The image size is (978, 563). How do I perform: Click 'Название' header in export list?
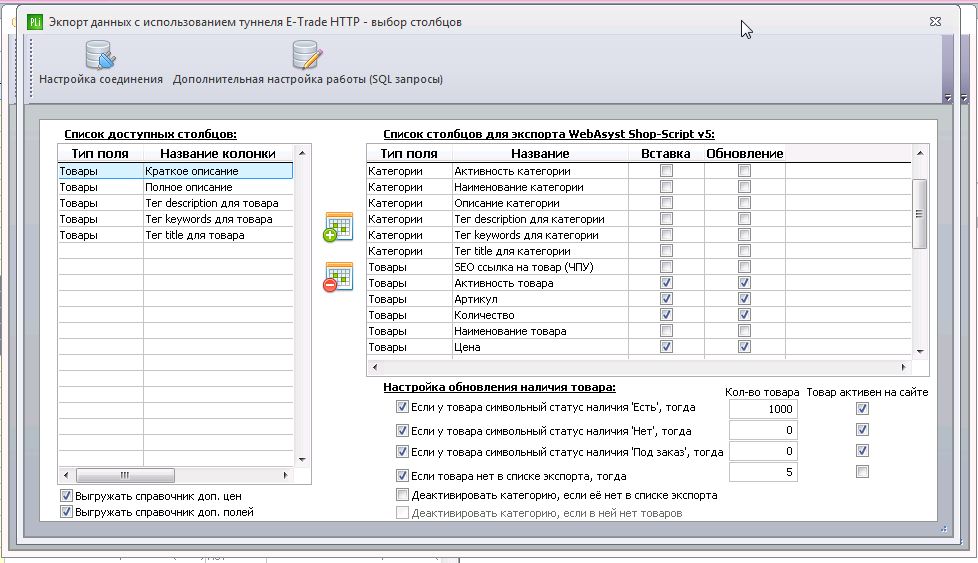click(540, 153)
